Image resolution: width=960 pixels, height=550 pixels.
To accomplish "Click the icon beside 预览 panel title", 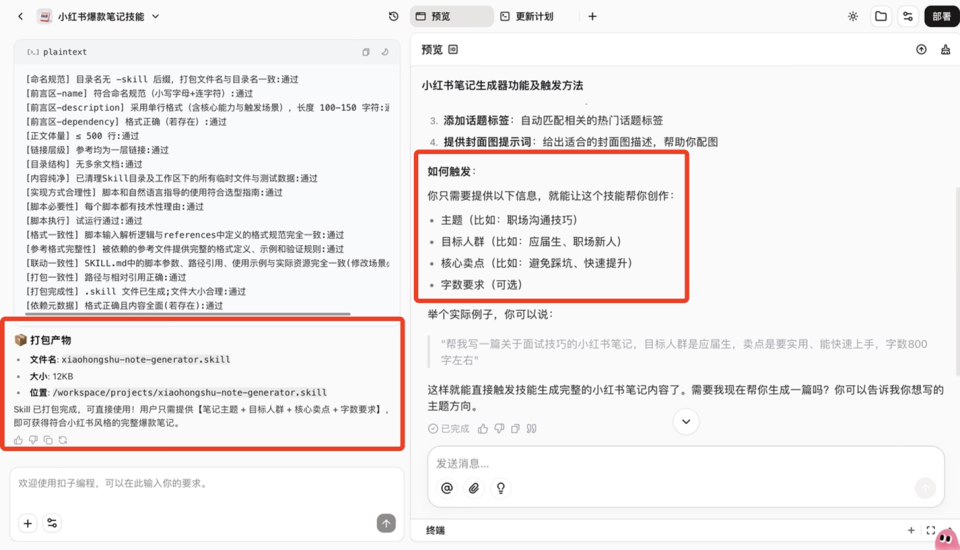I will click(453, 50).
